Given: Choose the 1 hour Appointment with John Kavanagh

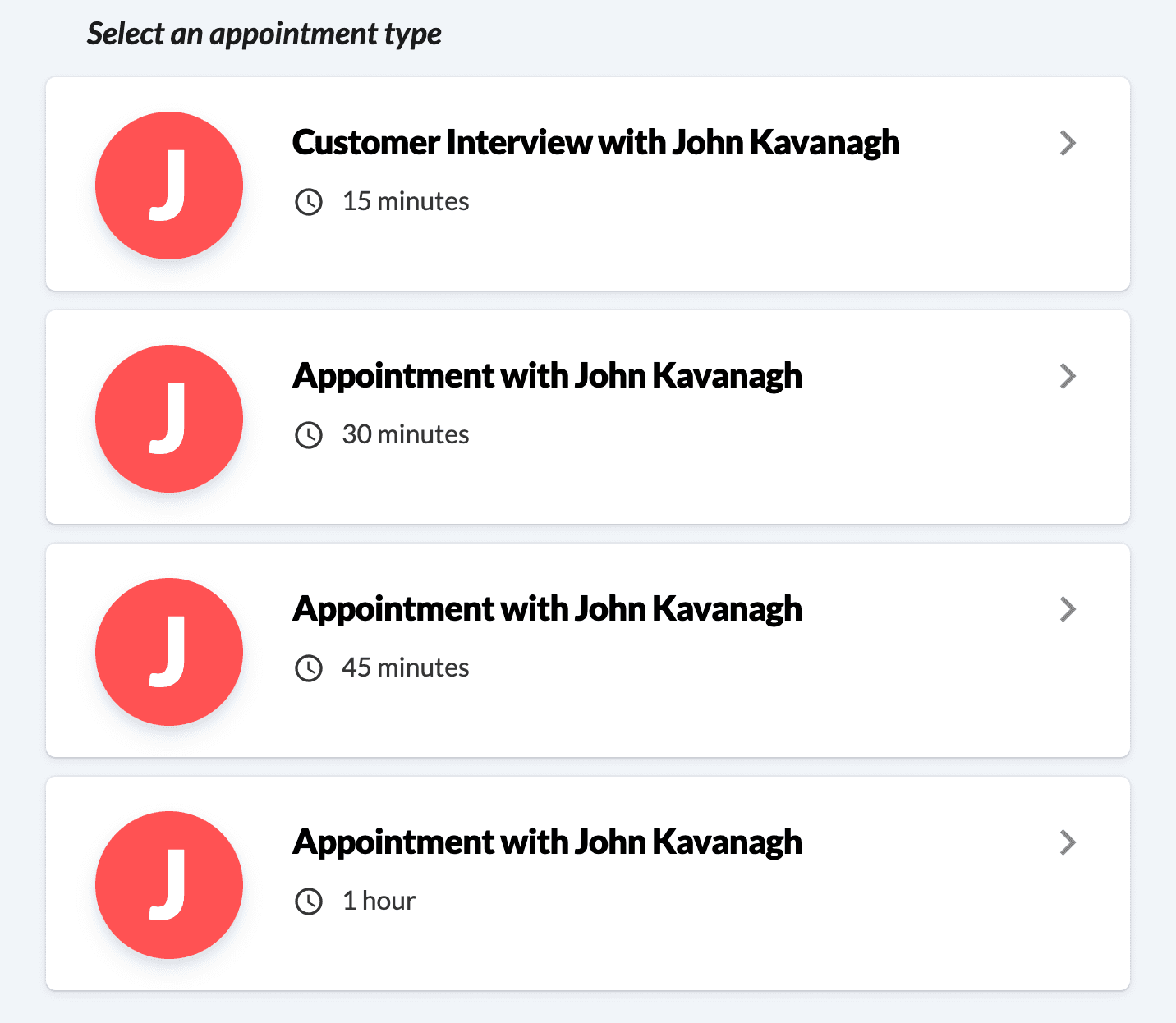Looking at the screenshot, I should (548, 842).
